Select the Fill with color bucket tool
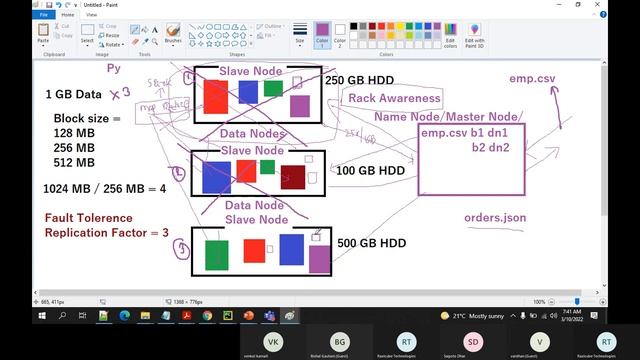 pyautogui.click(x=145, y=30)
